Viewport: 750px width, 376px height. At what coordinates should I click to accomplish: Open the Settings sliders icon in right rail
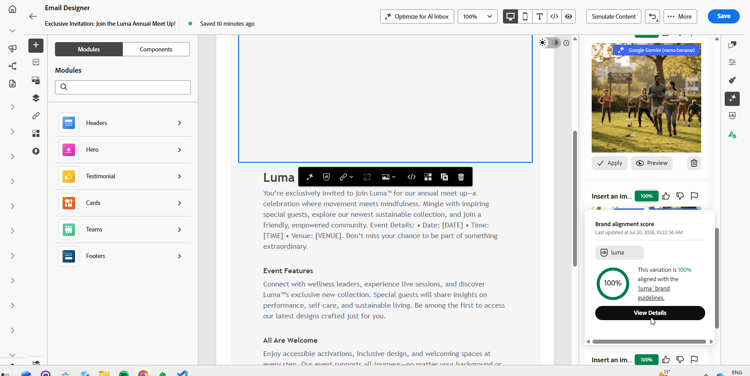732,63
